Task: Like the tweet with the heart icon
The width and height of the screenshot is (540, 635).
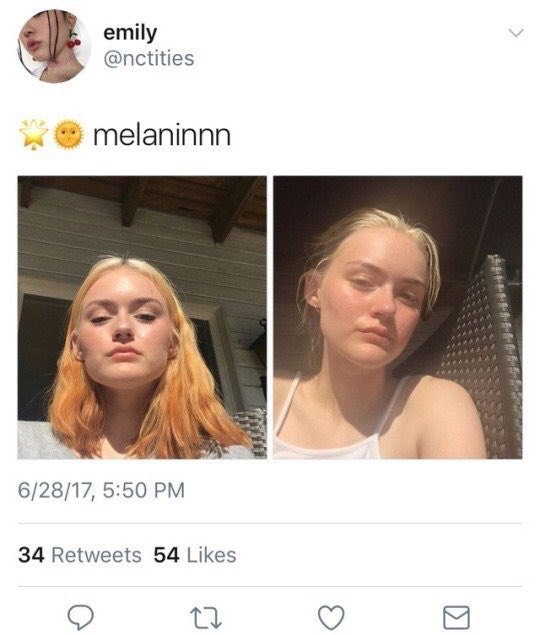Action: pyautogui.click(x=331, y=618)
